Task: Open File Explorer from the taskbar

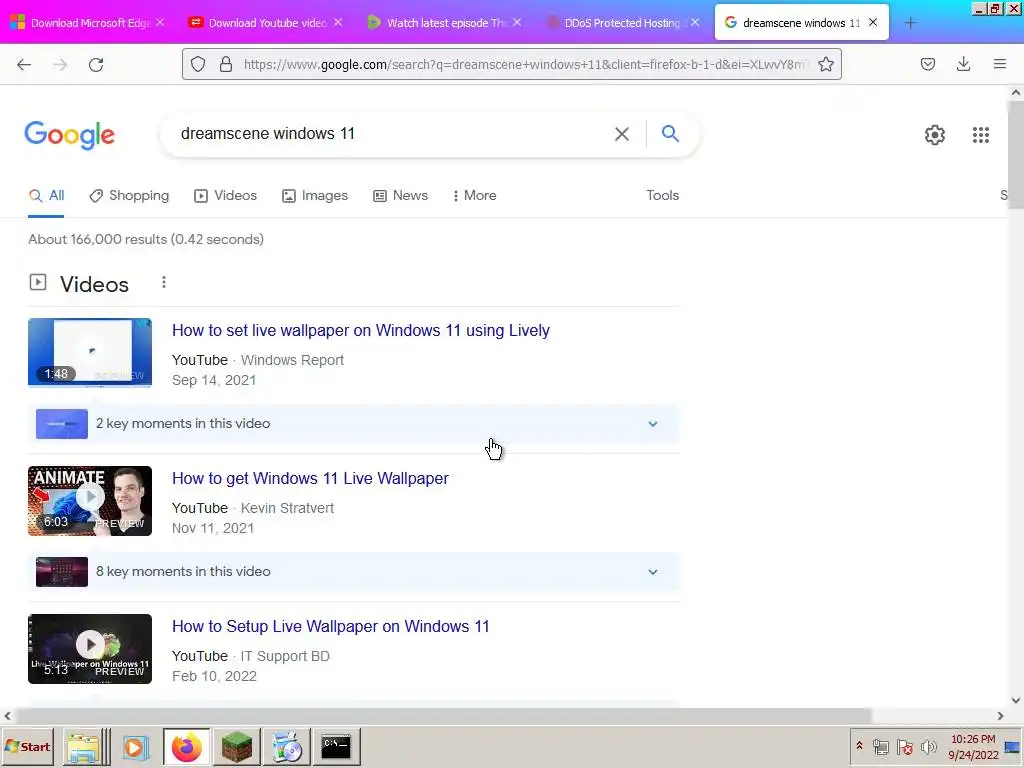Action: pyautogui.click(x=84, y=747)
